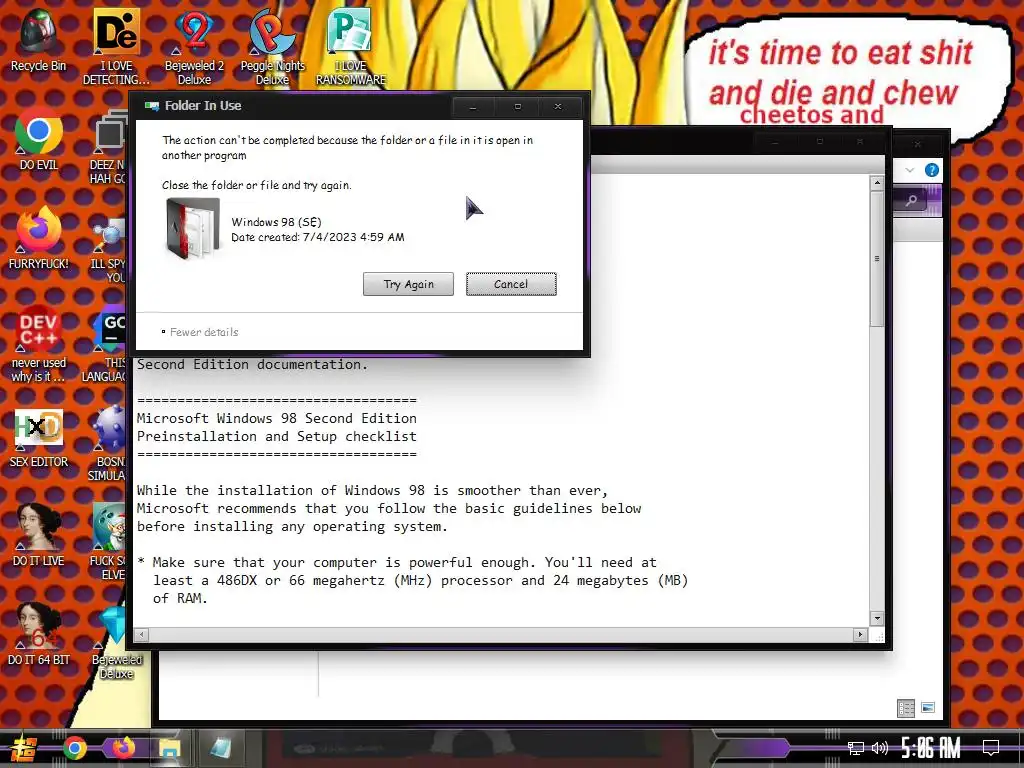
Task: Click the 'Microsoft Windows 98 Second Edition' line
Action: click(x=277, y=418)
